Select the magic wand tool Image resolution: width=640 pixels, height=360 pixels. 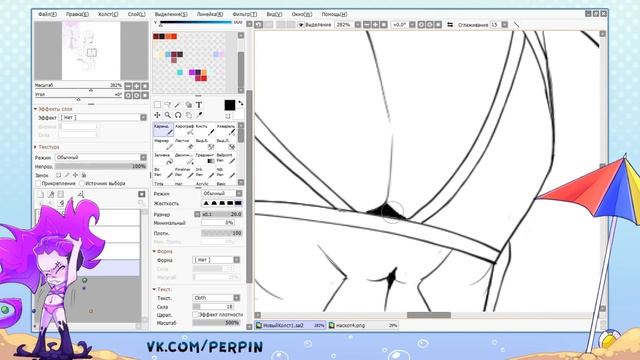point(178,105)
